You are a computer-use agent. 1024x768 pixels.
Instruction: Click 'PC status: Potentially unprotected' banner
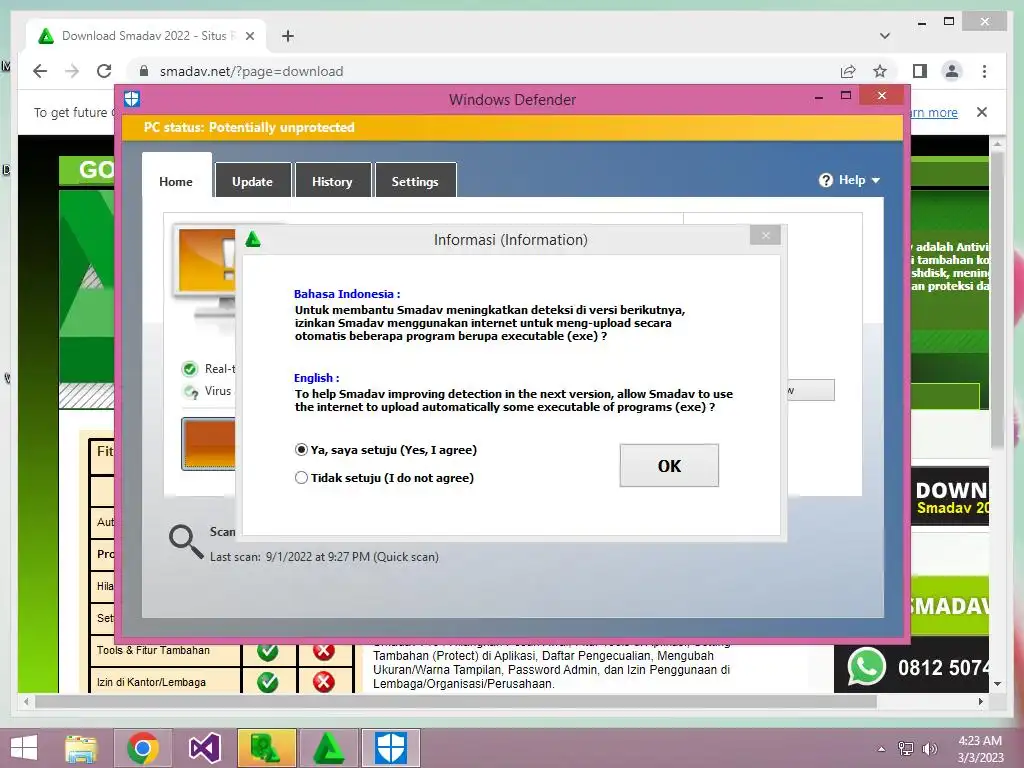[512, 127]
